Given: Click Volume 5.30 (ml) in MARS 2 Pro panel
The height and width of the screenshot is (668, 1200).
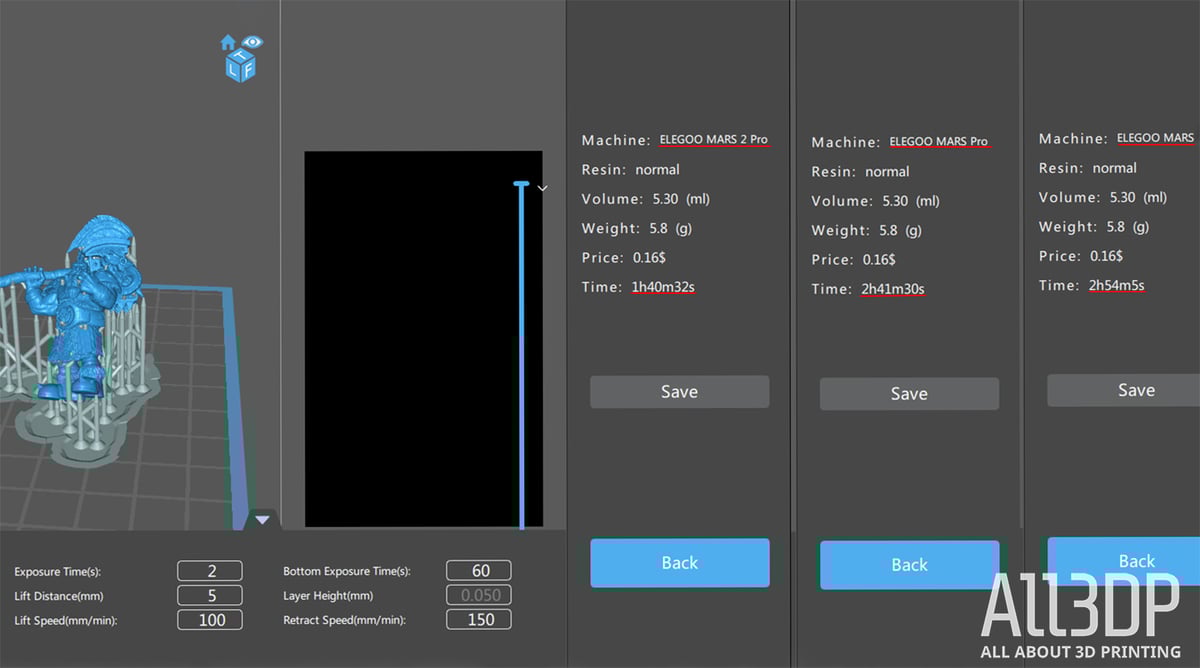Looking at the screenshot, I should (x=645, y=199).
